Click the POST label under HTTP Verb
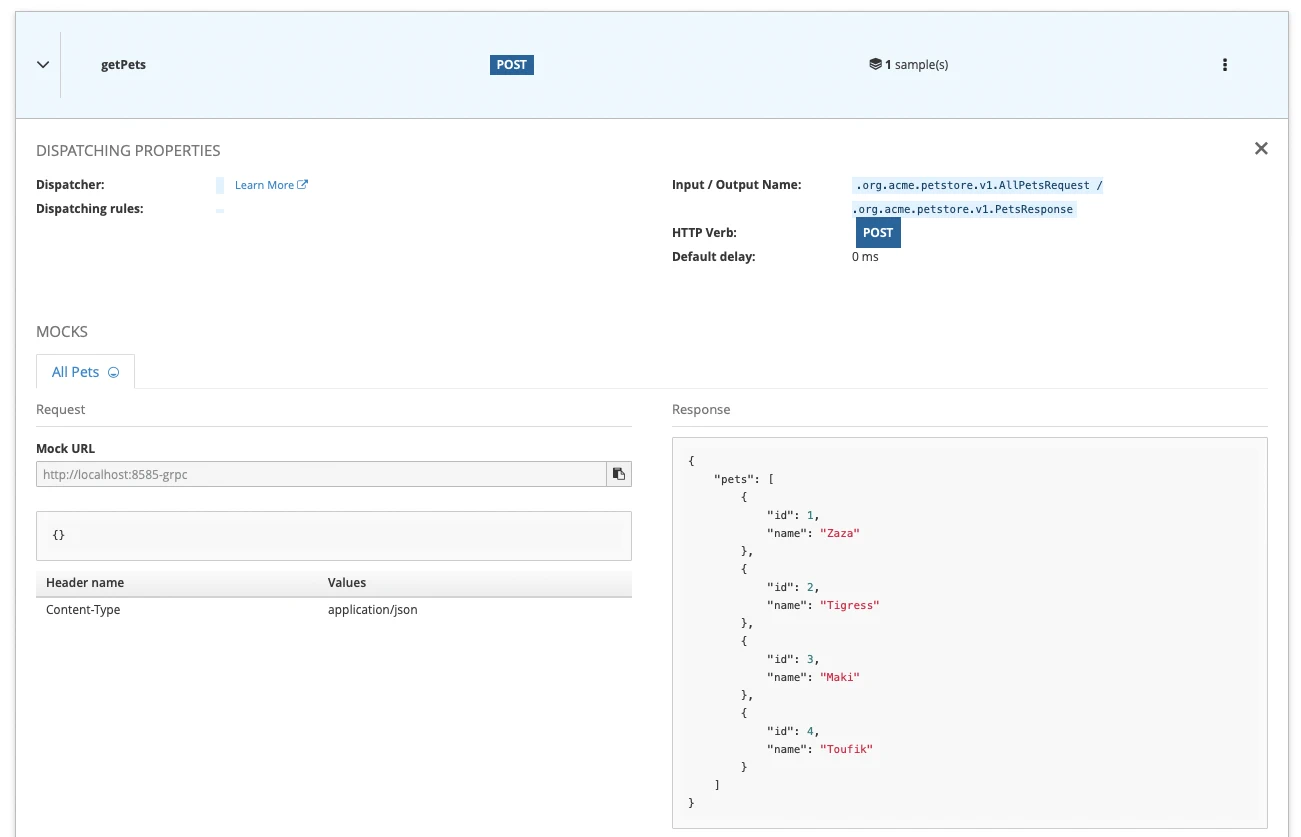 click(877, 233)
